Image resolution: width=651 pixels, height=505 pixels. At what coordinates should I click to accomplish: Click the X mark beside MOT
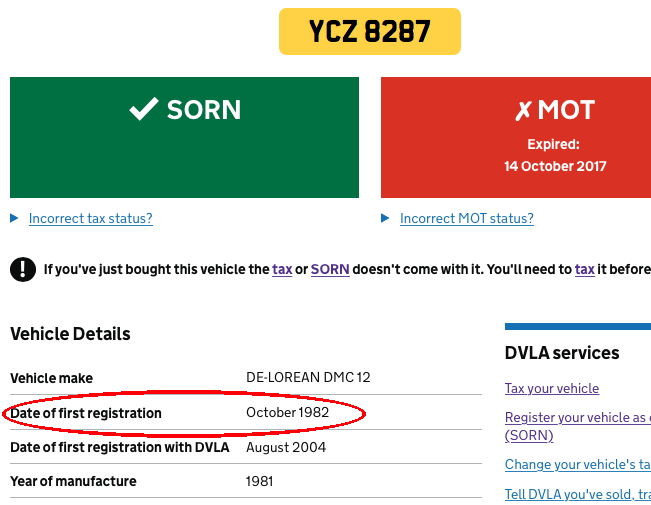pos(522,111)
